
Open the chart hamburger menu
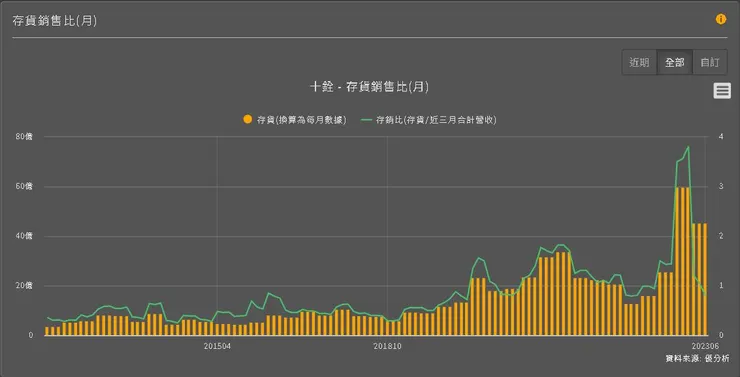722,90
